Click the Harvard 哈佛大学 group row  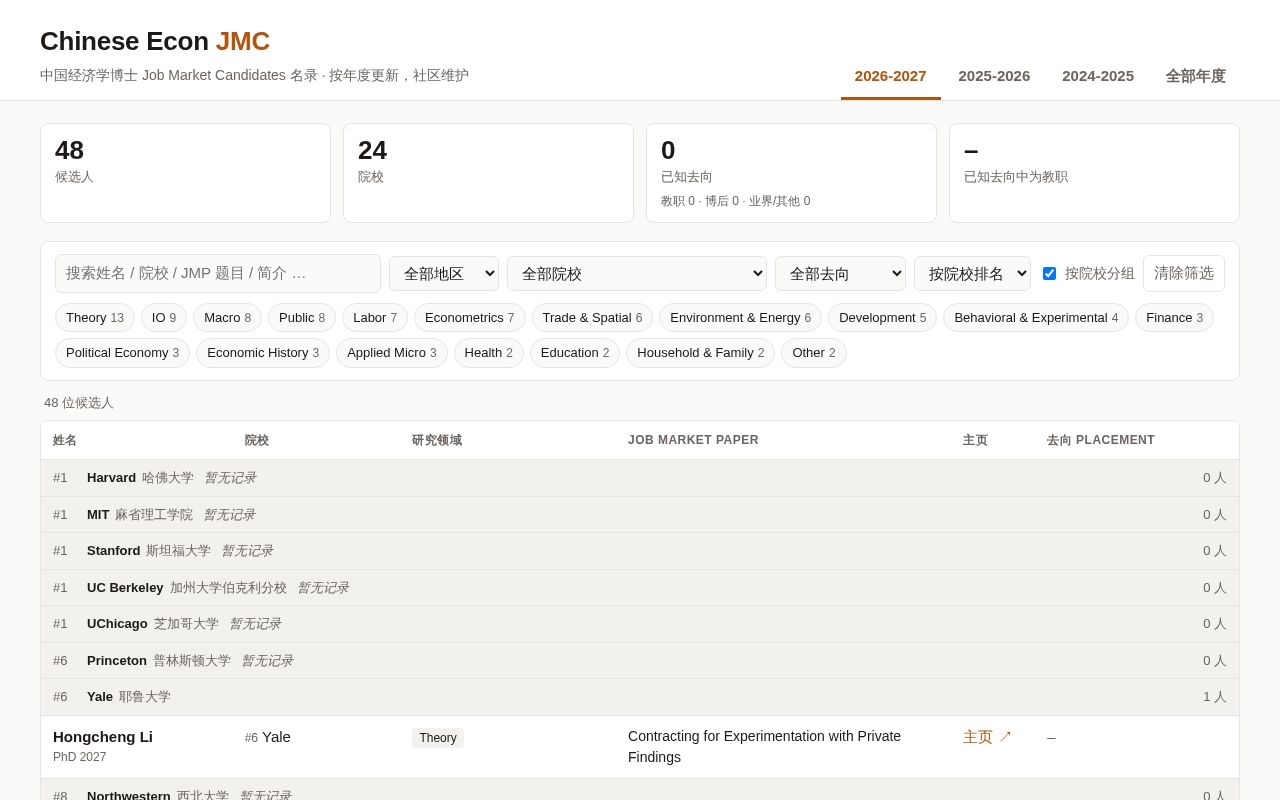click(x=640, y=478)
